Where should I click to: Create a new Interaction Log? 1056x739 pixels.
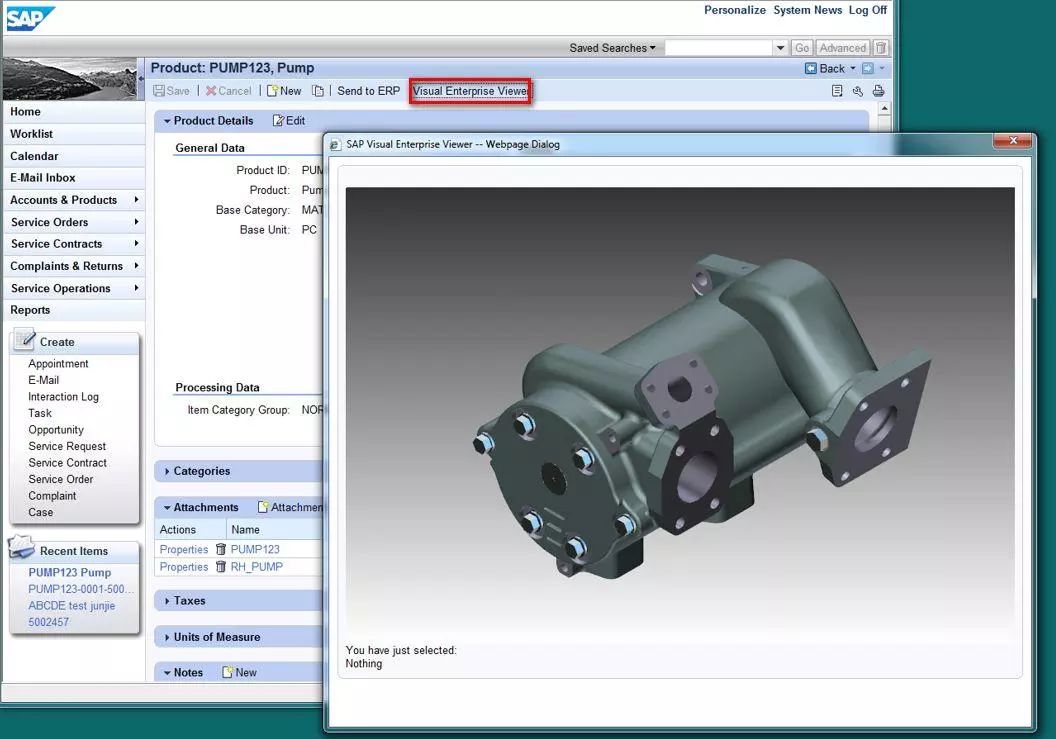[63, 397]
